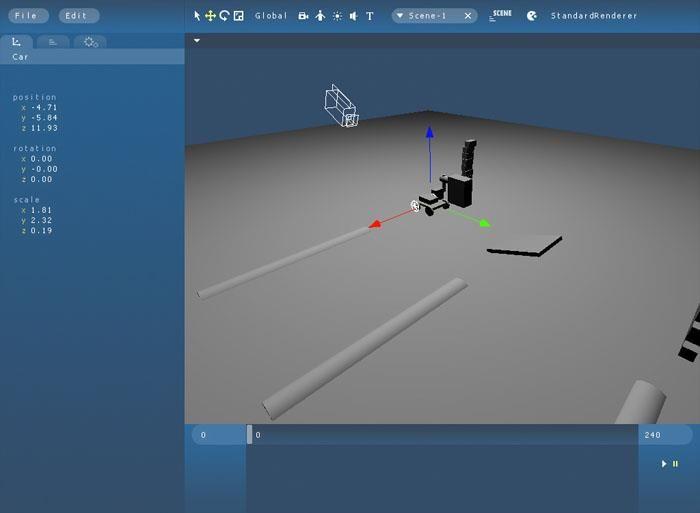Viewport: 700px width, 513px height.
Task: Select the arrow selection tool
Action: pos(197,16)
